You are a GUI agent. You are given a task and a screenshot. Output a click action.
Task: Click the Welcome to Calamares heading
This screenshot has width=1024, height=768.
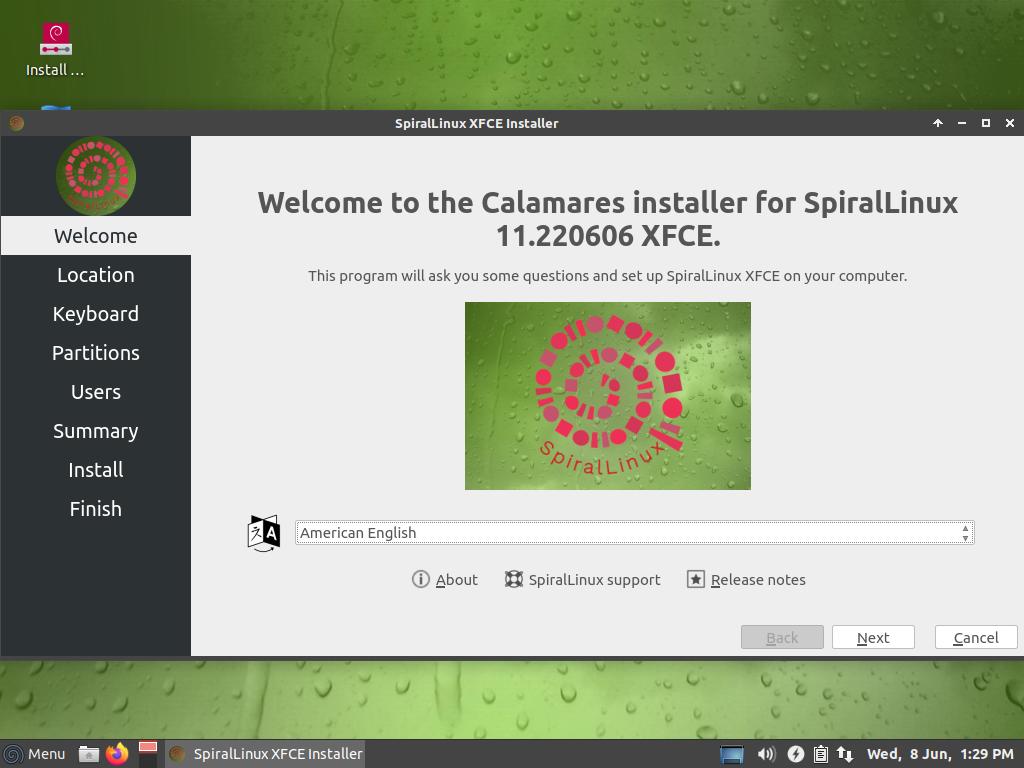coord(607,219)
